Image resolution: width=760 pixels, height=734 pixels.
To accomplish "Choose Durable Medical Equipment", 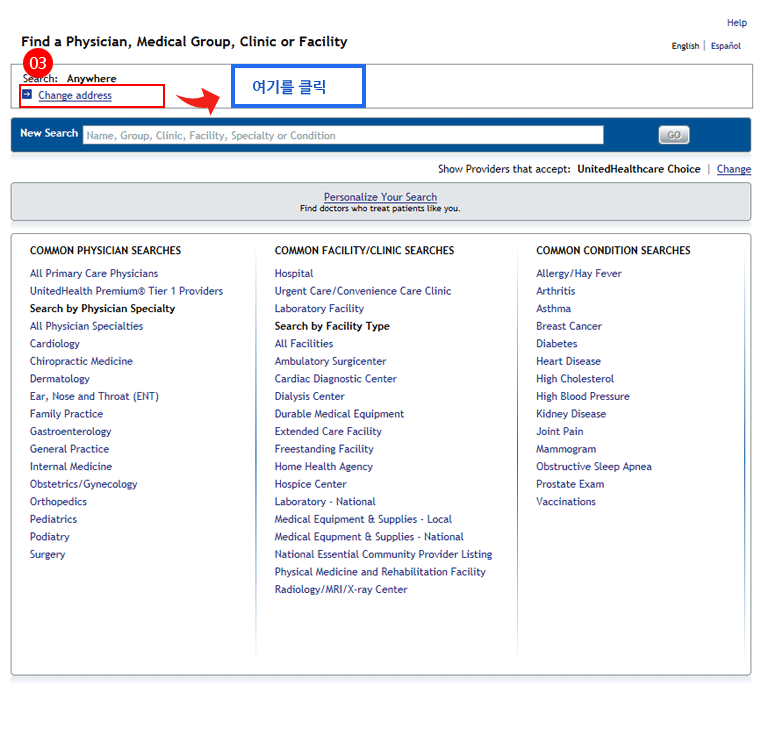I will coord(339,414).
